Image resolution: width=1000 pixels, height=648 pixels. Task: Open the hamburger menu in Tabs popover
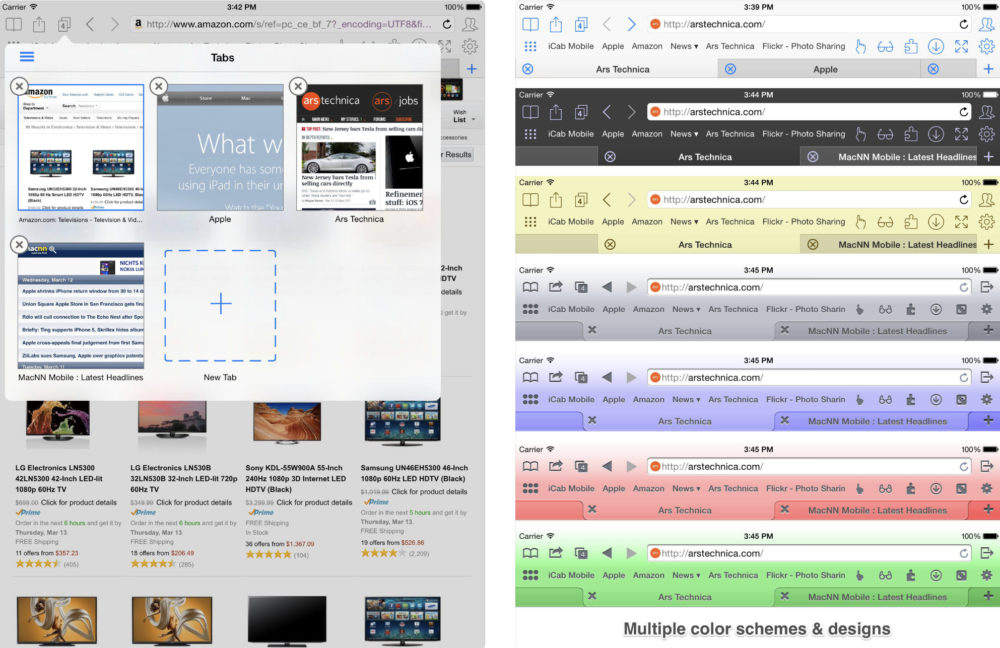tap(27, 57)
